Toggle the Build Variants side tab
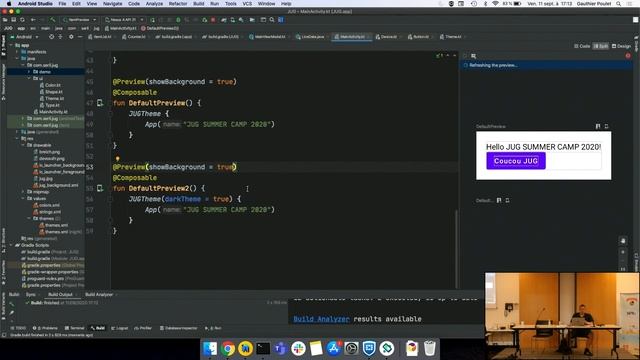640x360 pixels. [3, 307]
